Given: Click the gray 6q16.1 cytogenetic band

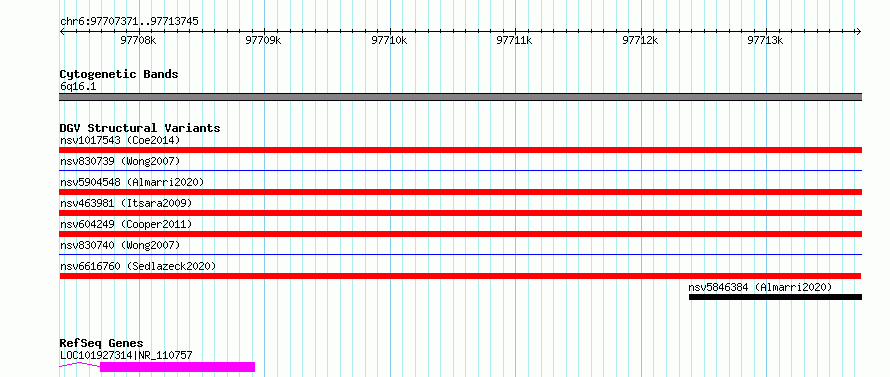Looking at the screenshot, I should point(460,97).
